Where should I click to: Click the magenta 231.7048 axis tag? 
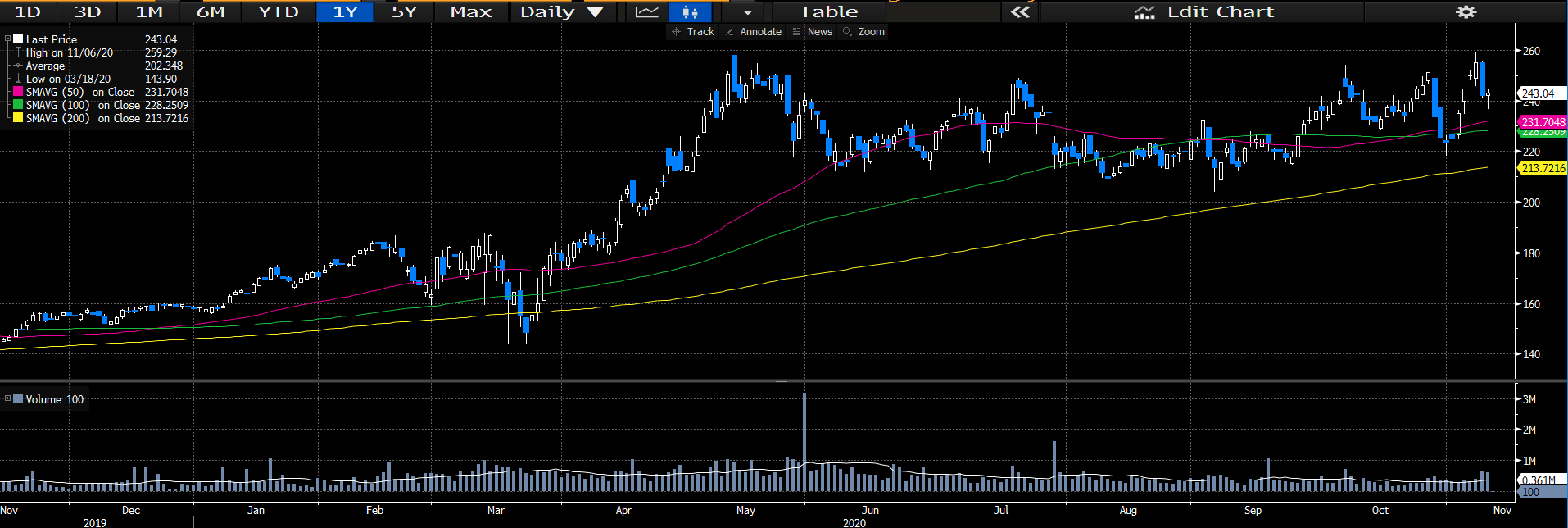tap(1542, 122)
